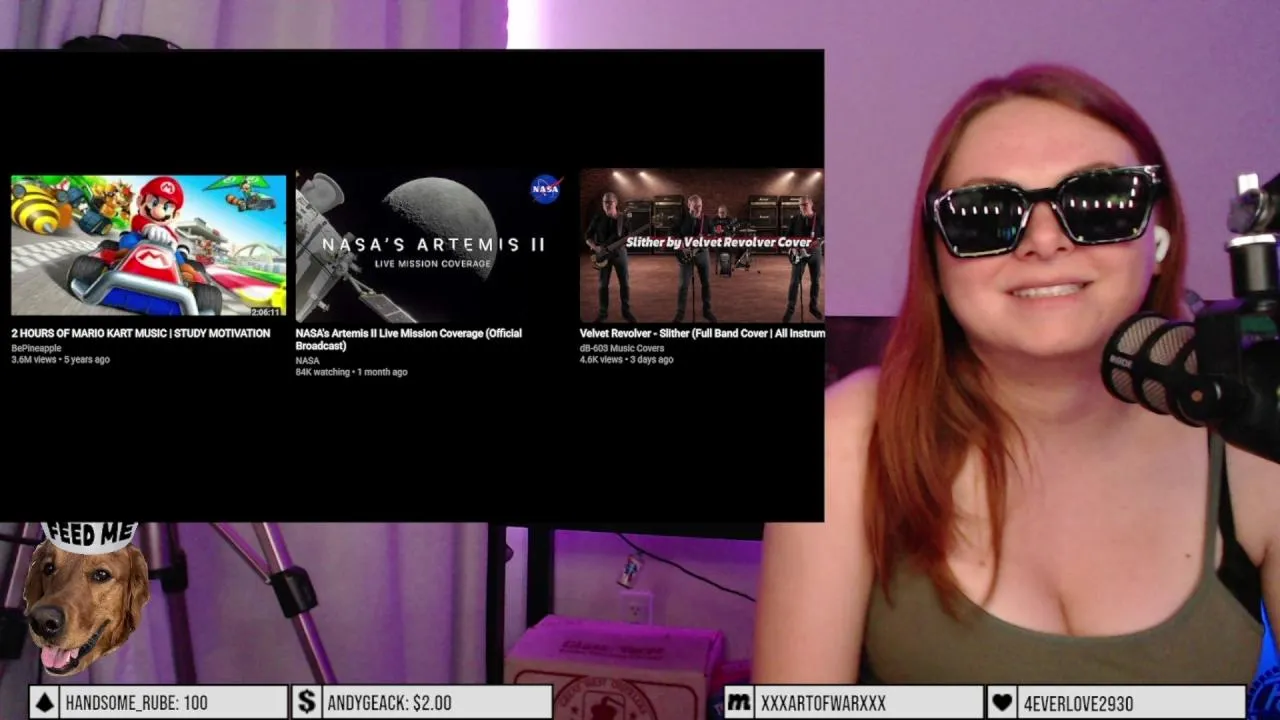Click the 'm' icon beside XXXARTOFWARXXX
Image resolution: width=1280 pixels, height=720 pixels.
[x=739, y=703]
